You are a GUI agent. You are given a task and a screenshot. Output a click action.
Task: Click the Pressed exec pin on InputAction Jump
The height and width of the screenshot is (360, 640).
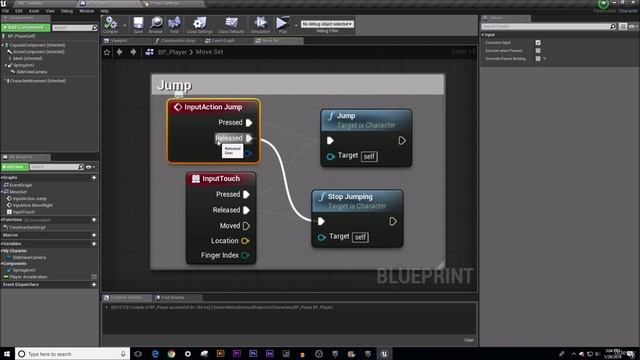pyautogui.click(x=249, y=122)
